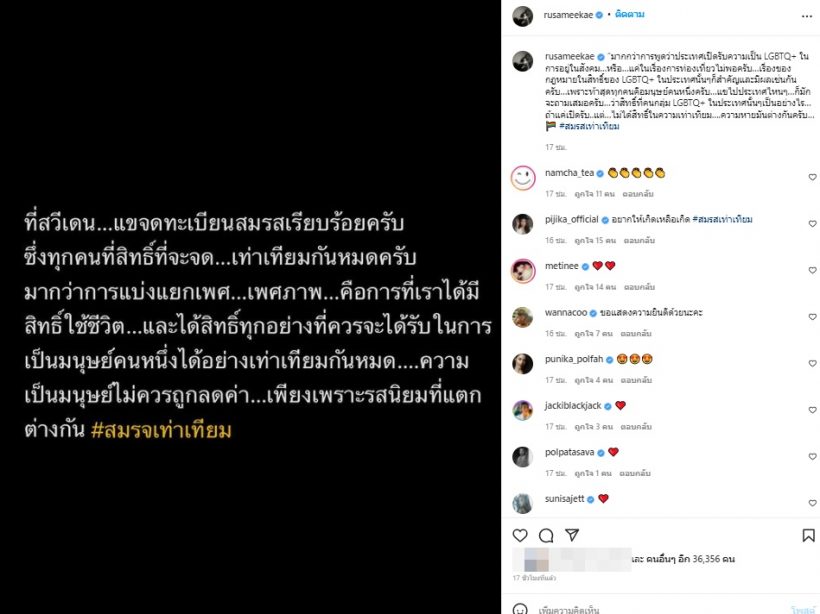Click add comment input field
Image resolution: width=820 pixels, height=614 pixels.
pos(662,609)
